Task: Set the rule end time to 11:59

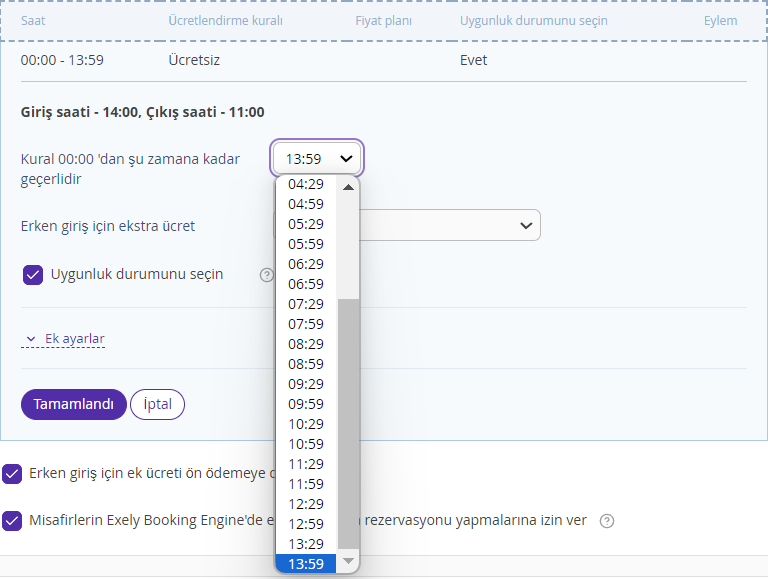Action: [x=306, y=484]
